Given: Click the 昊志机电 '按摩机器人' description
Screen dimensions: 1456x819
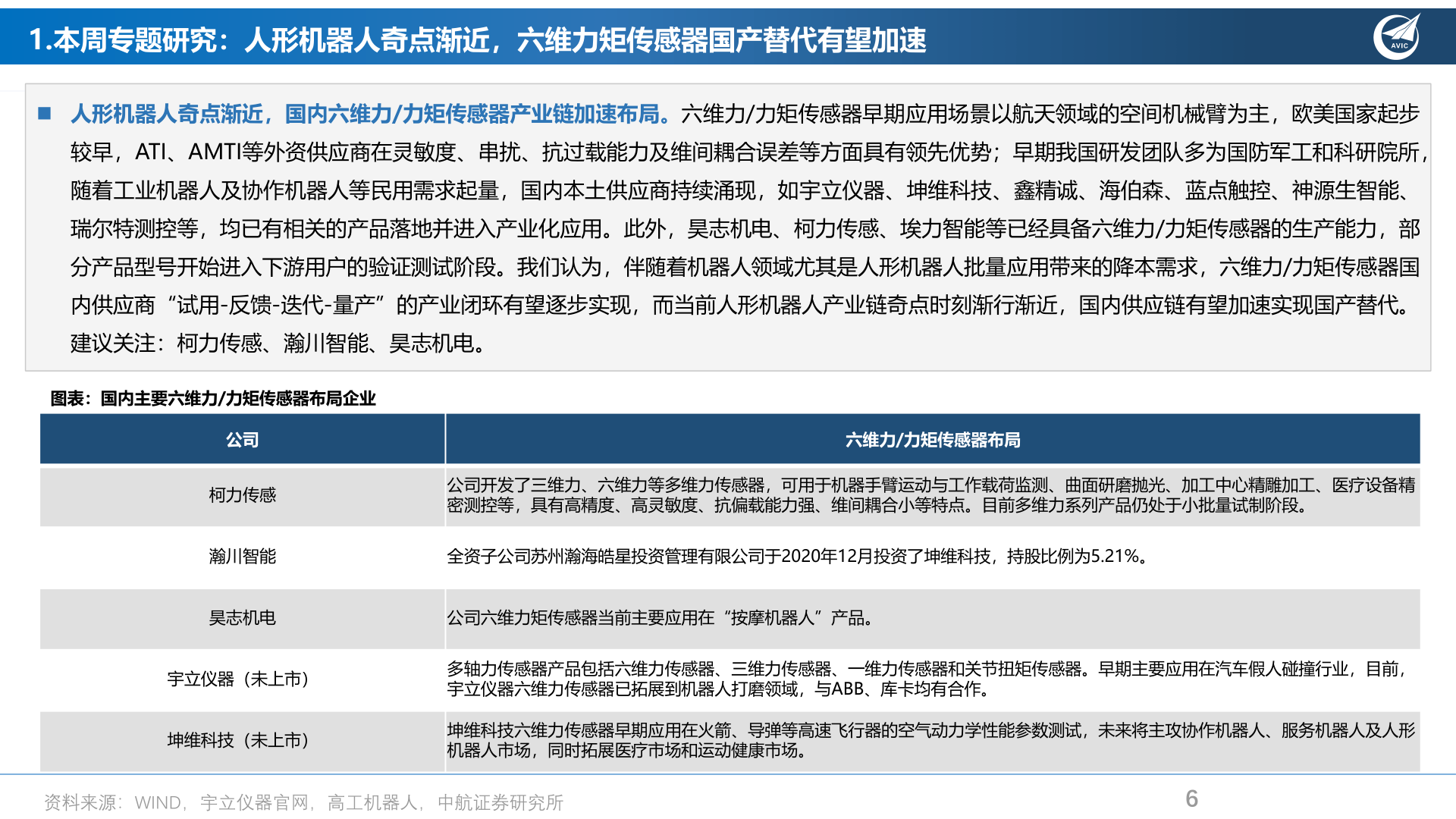Looking at the screenshot, I should pos(661,618).
